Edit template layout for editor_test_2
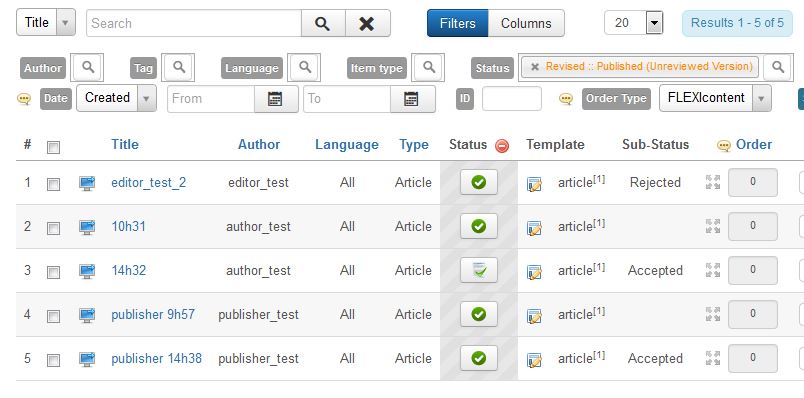Viewport: 804px width, 398px height. pos(534,184)
